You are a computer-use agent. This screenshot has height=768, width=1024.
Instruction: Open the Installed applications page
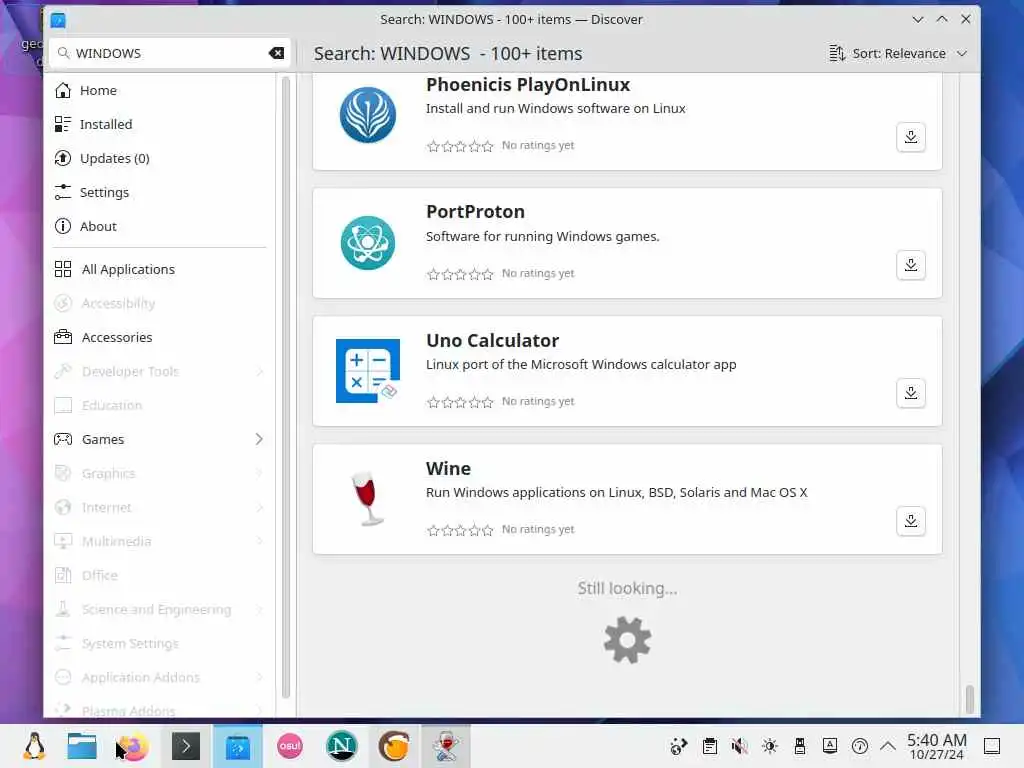160,124
